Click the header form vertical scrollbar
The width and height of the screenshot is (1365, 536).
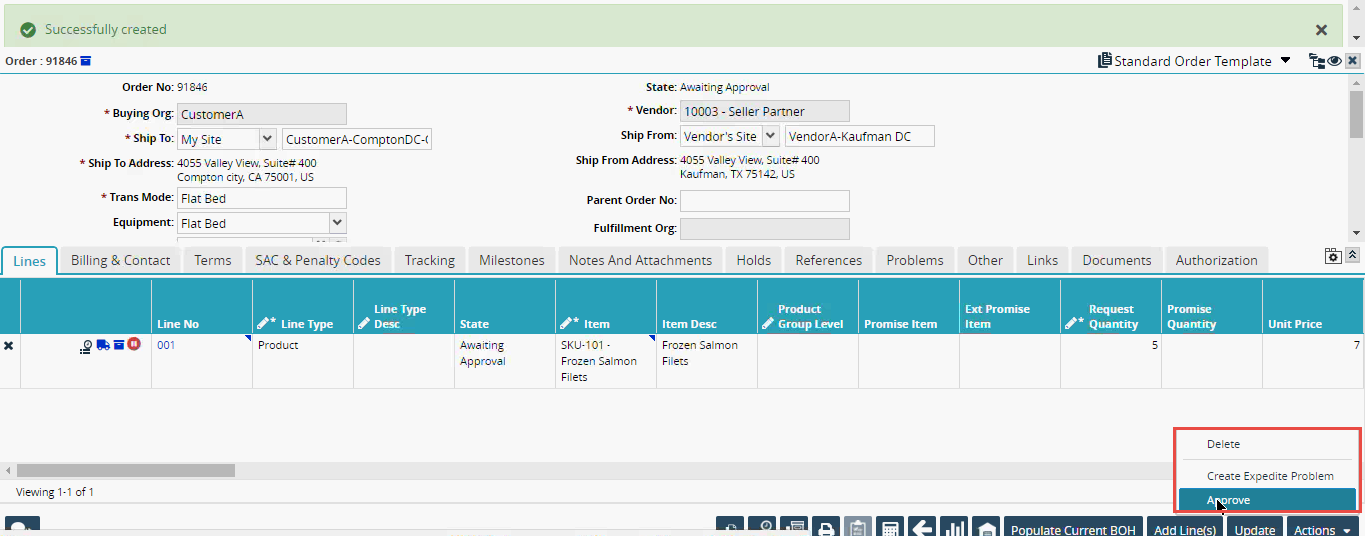point(1356,113)
